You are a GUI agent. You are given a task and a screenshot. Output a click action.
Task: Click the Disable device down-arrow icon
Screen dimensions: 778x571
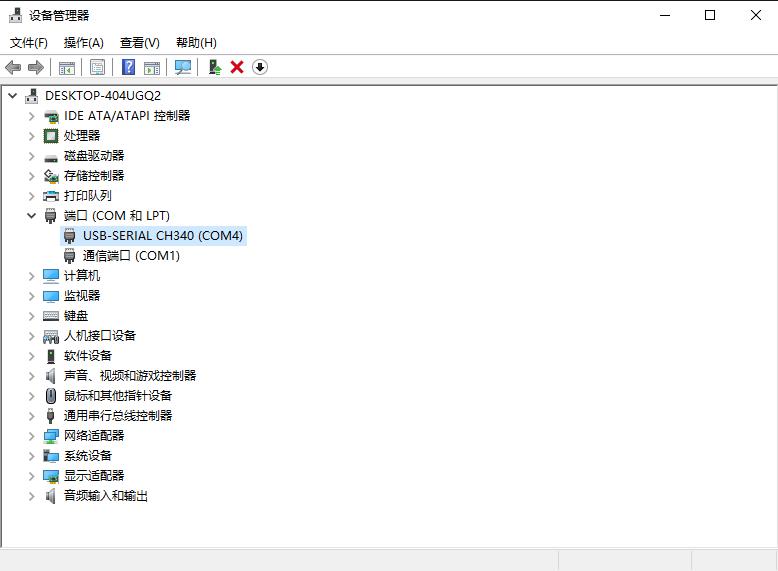click(x=260, y=67)
